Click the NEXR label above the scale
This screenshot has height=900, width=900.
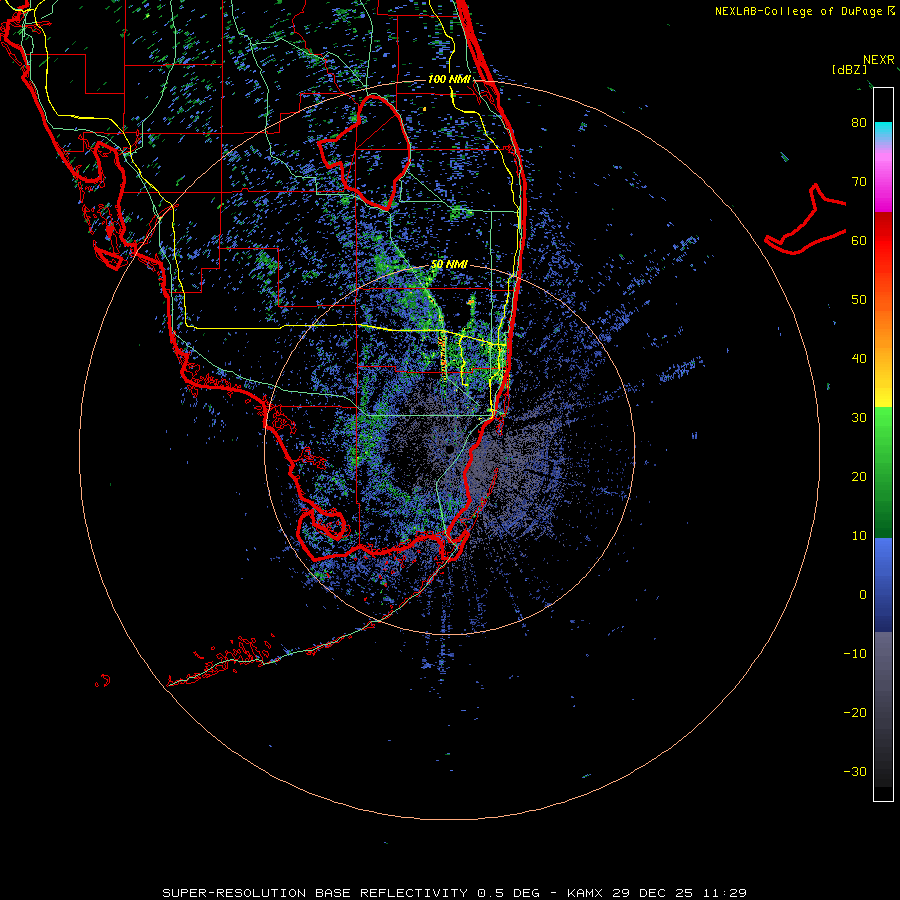coord(878,60)
